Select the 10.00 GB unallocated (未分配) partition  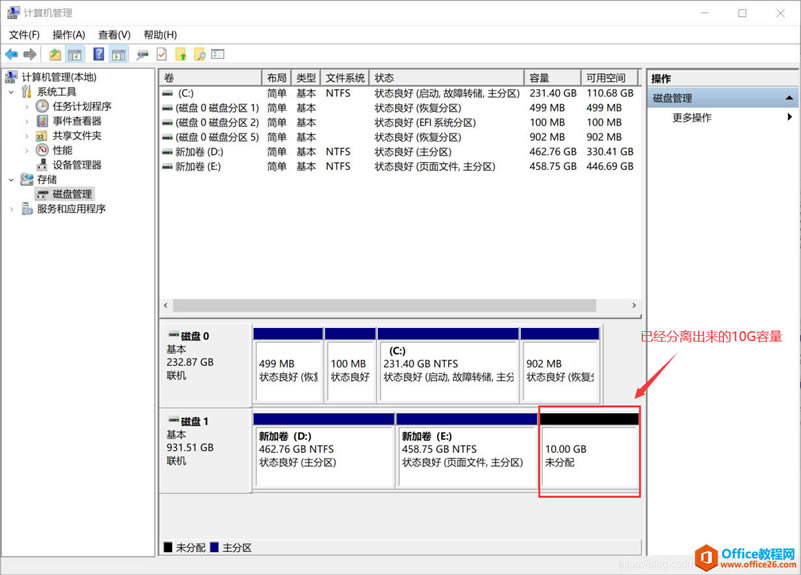point(588,450)
